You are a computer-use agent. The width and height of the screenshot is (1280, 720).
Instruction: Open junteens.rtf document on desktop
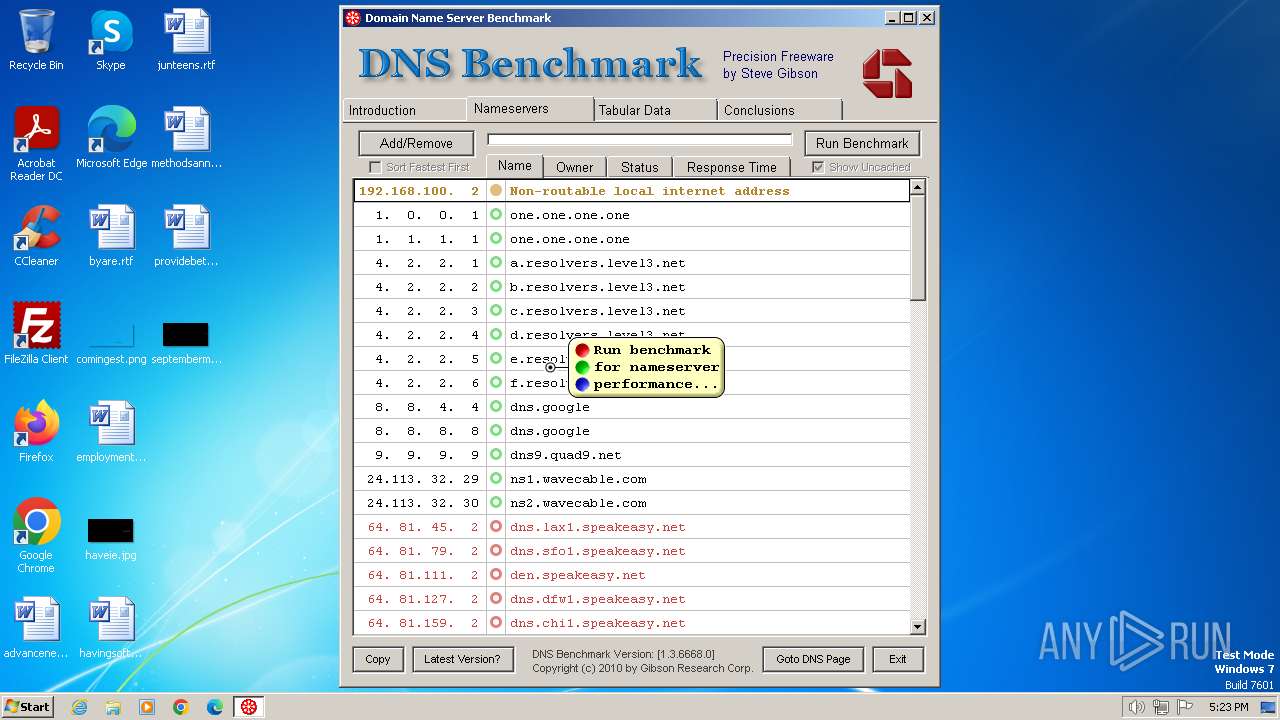pos(186,40)
